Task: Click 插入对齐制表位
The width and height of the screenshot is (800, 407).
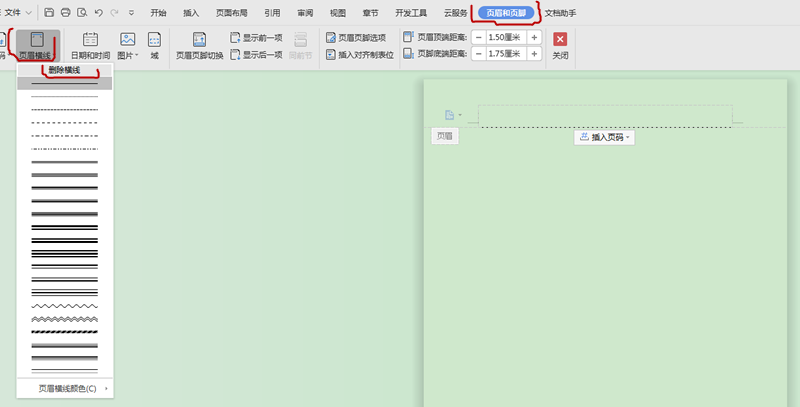Action: [x=360, y=55]
